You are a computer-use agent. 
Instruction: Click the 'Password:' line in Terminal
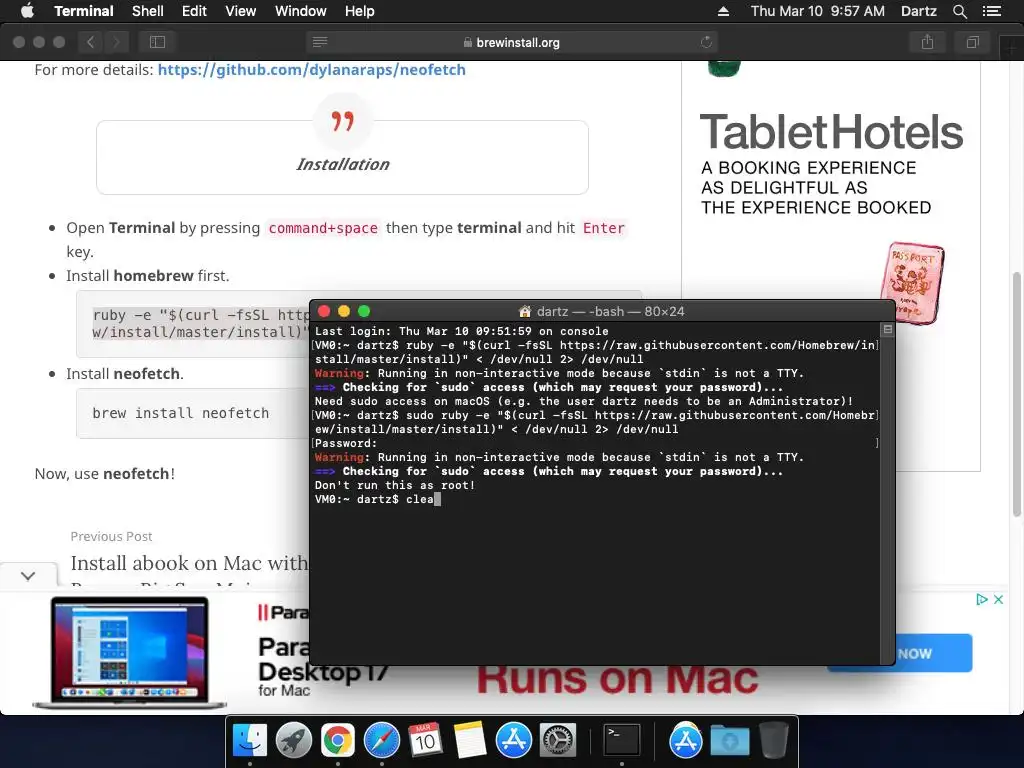346,443
